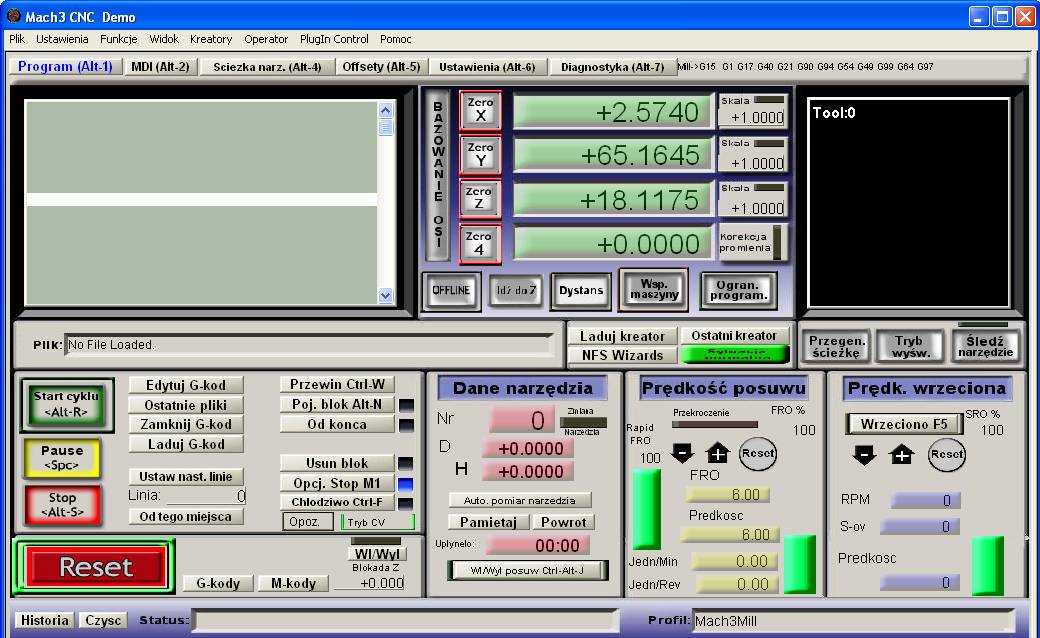Switch to Sciezka narz. (Alt-4) tab
The height and width of the screenshot is (638, 1040).
(267, 67)
